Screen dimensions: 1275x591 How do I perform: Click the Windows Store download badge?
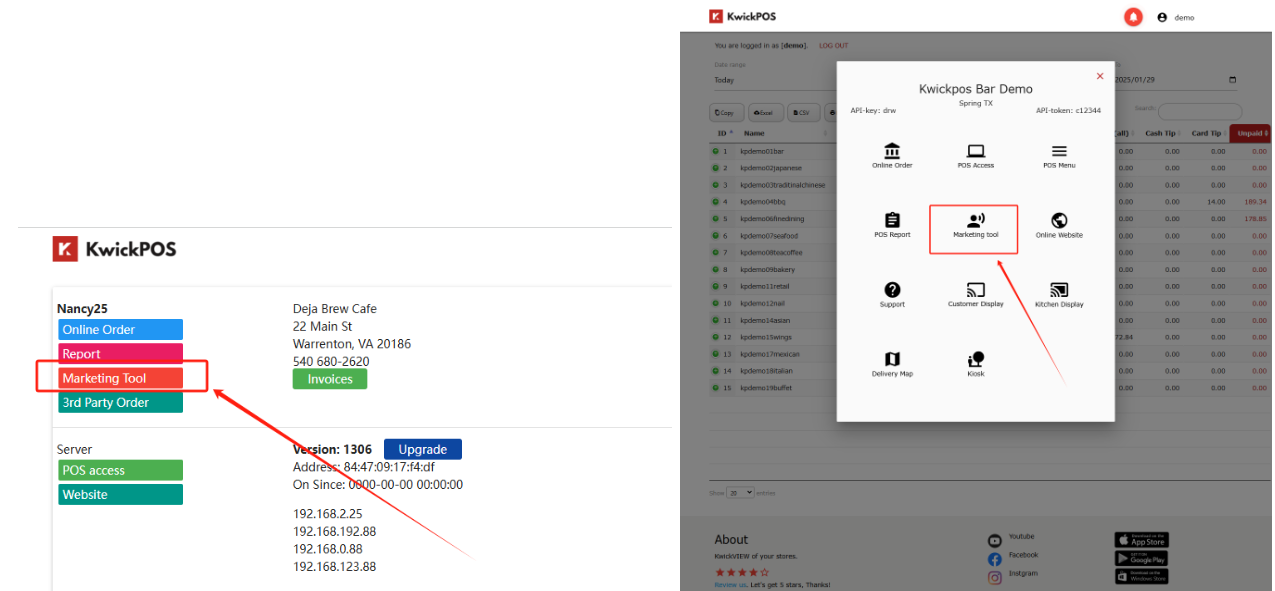coord(1141,577)
